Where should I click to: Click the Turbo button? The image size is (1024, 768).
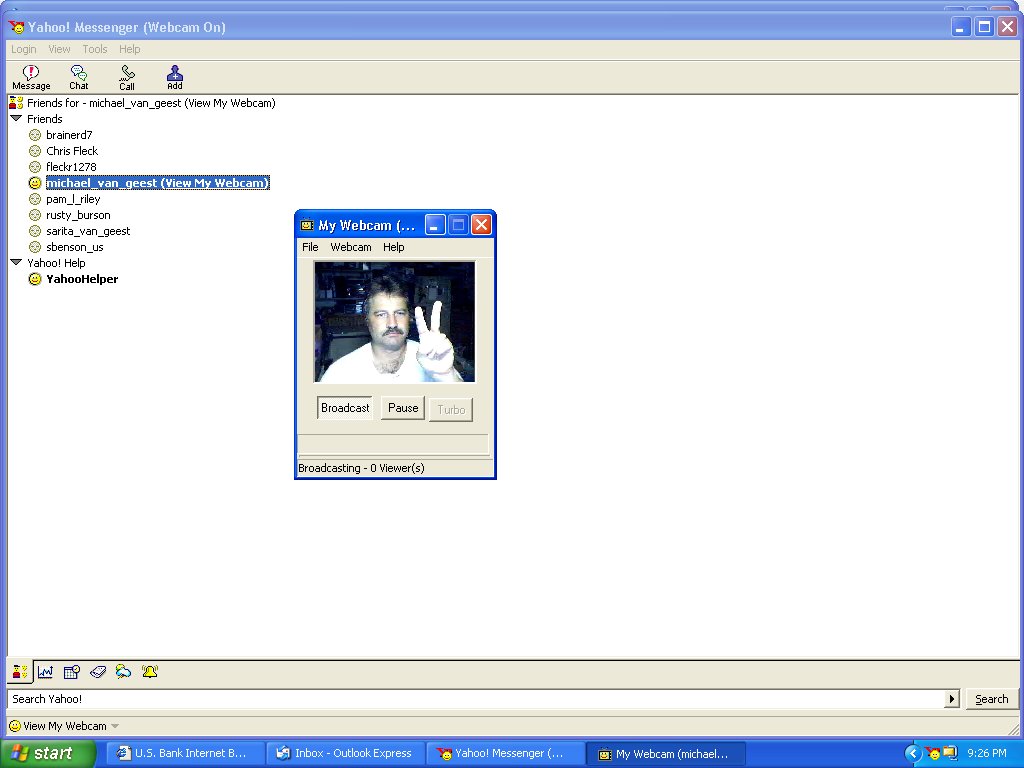pyautogui.click(x=451, y=409)
